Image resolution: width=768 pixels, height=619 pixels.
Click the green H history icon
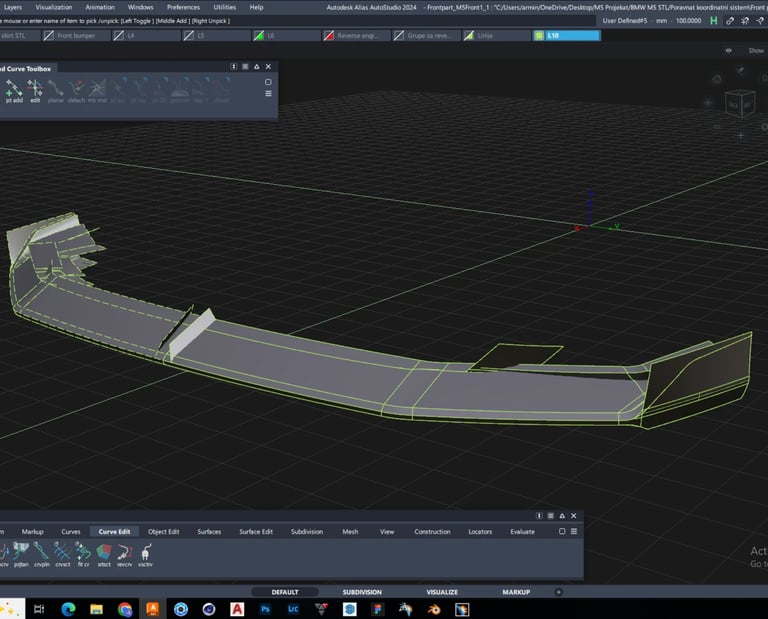pyautogui.click(x=714, y=20)
